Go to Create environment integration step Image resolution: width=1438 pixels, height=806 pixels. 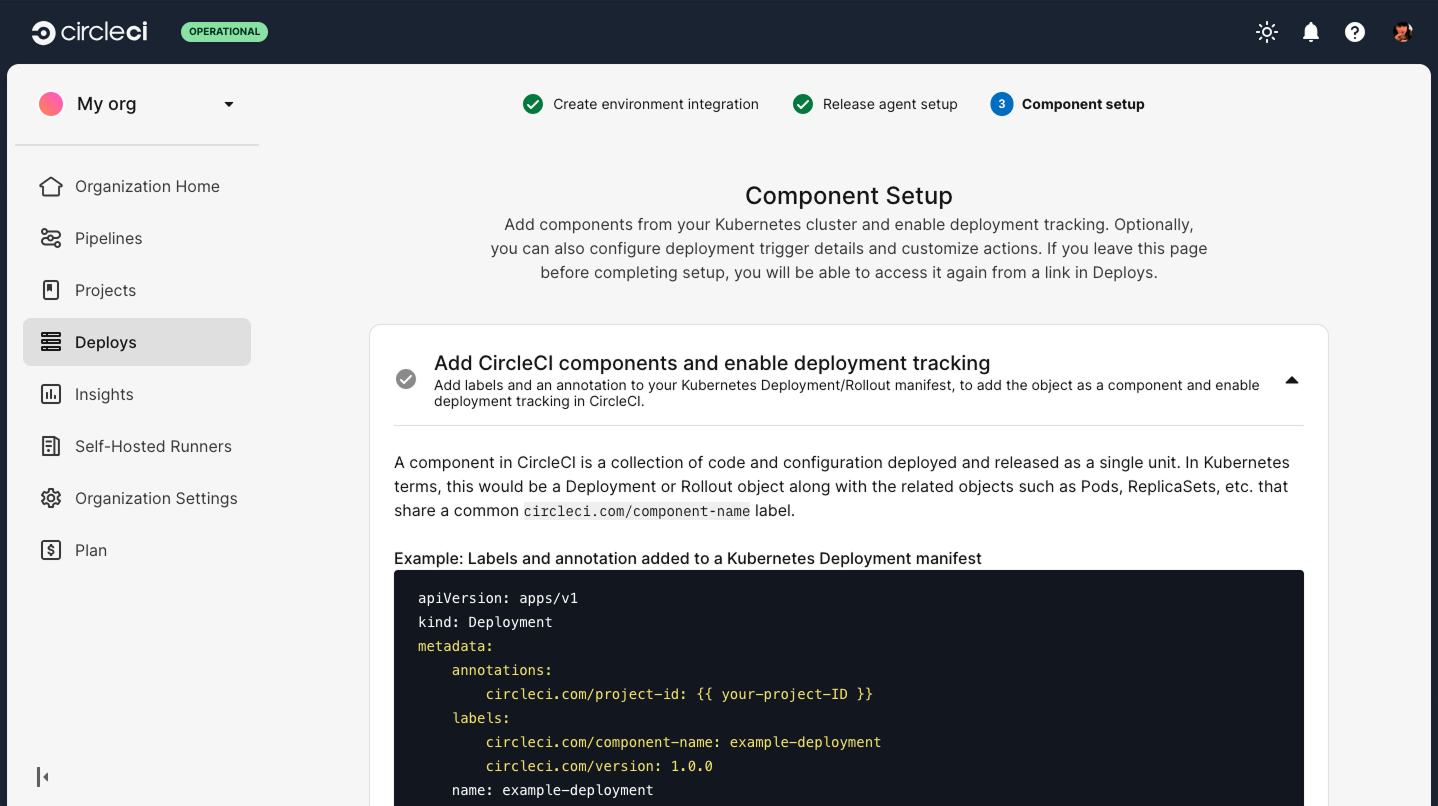coord(656,104)
